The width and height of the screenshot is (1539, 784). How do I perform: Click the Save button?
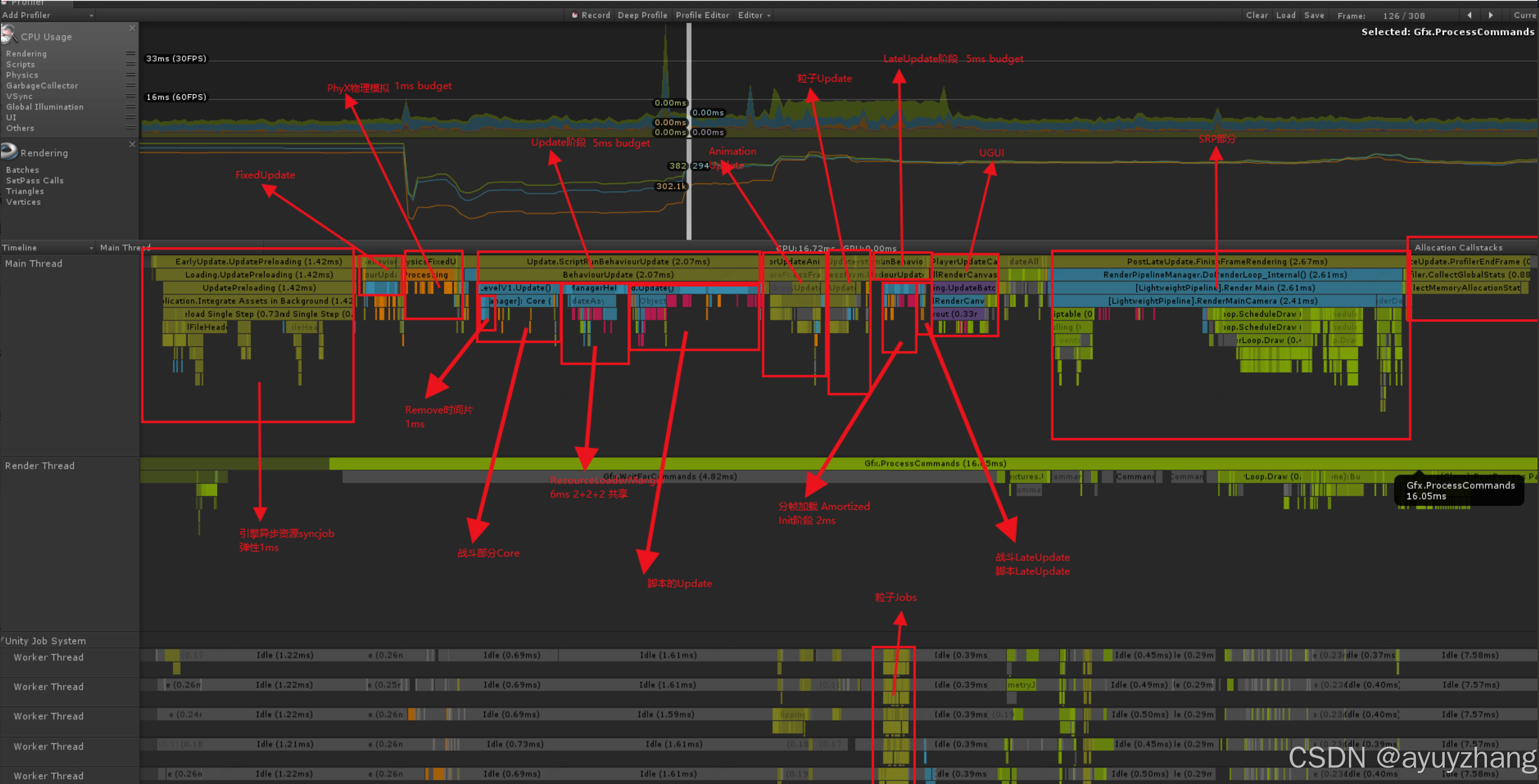click(1314, 15)
